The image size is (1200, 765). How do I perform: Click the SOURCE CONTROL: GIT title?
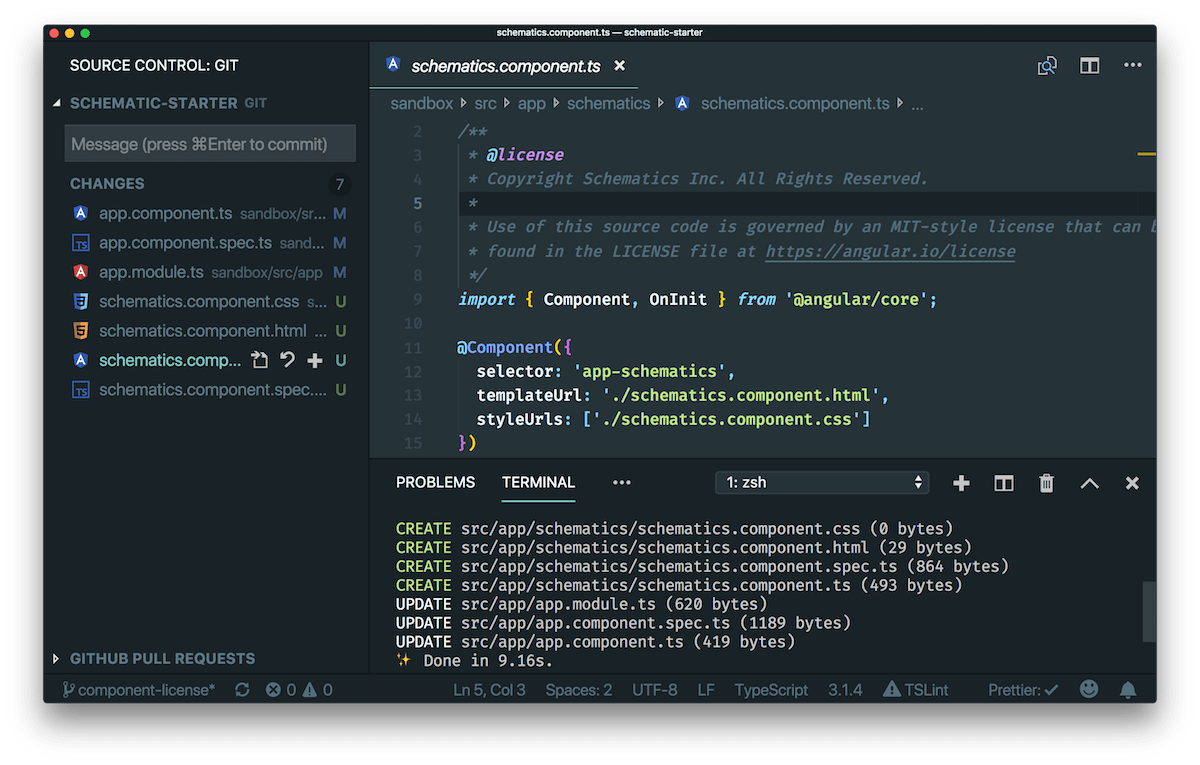154,66
